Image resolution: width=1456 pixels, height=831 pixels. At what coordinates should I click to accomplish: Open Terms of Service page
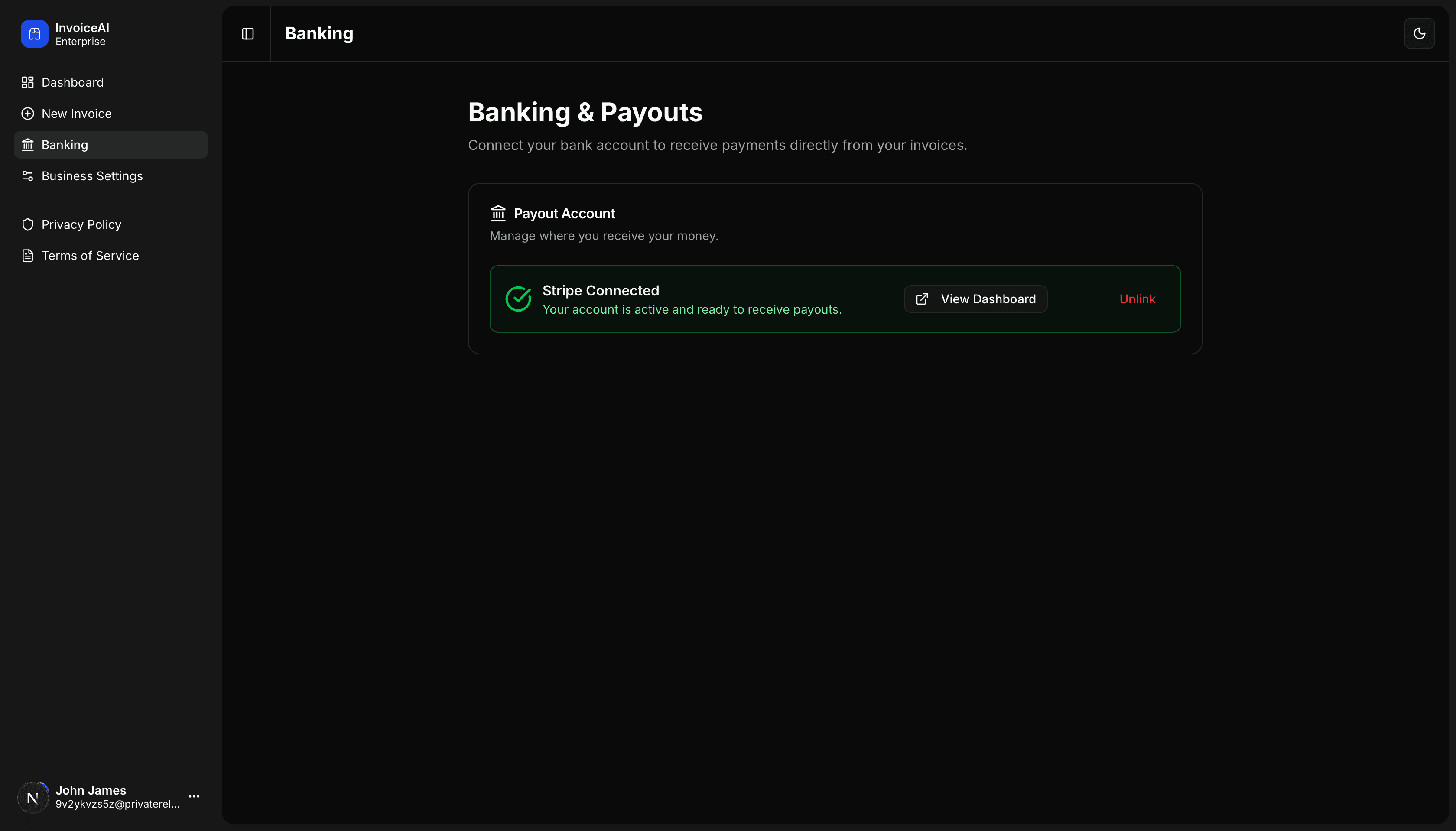point(90,255)
